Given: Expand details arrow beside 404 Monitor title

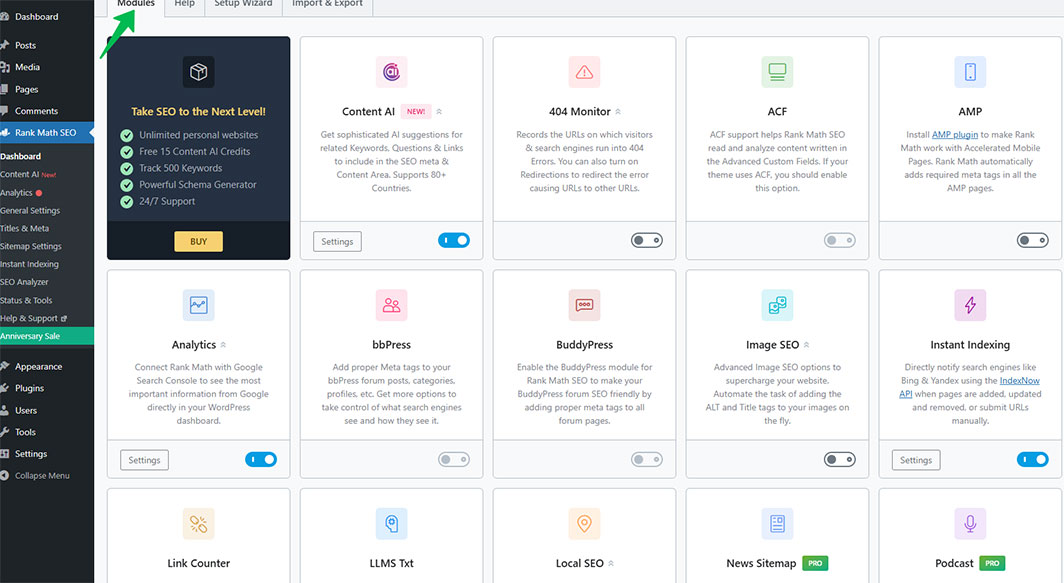Looking at the screenshot, I should pyautogui.click(x=618, y=112).
